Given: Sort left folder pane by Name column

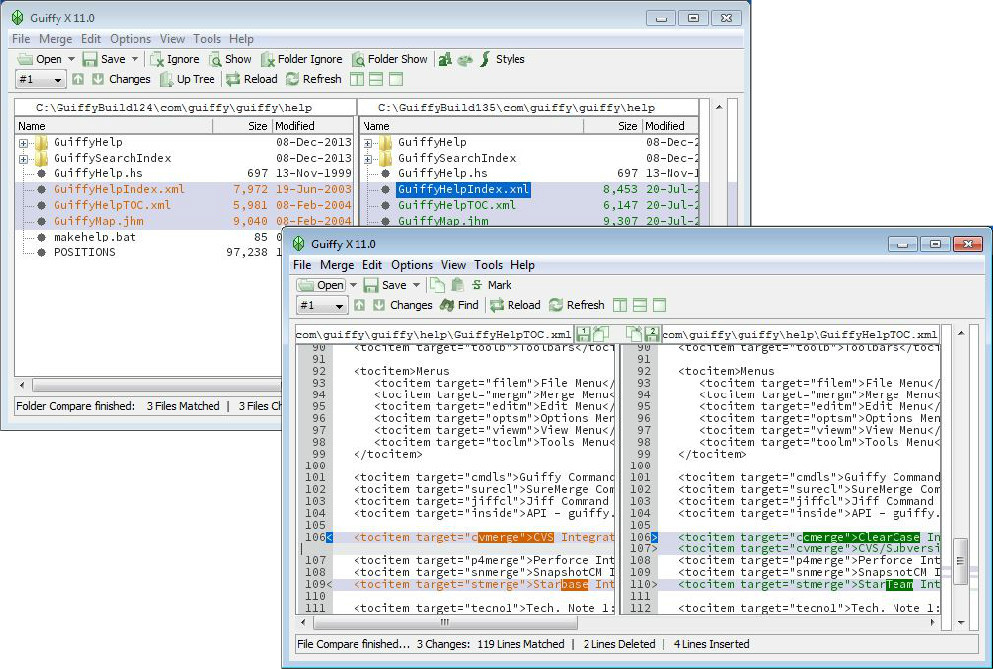Looking at the screenshot, I should tap(114, 126).
